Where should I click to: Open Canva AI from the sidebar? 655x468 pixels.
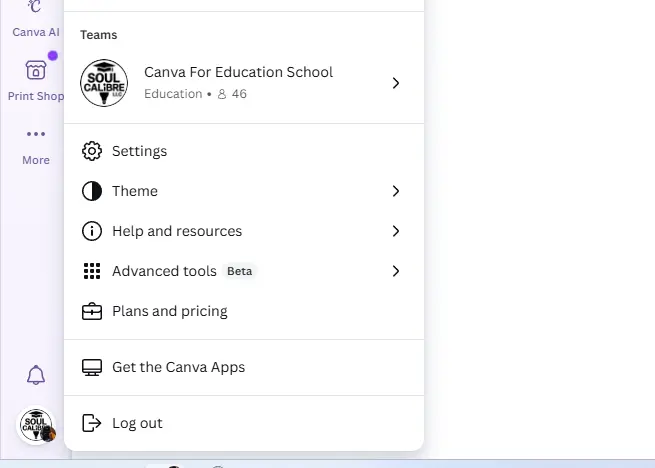36,19
